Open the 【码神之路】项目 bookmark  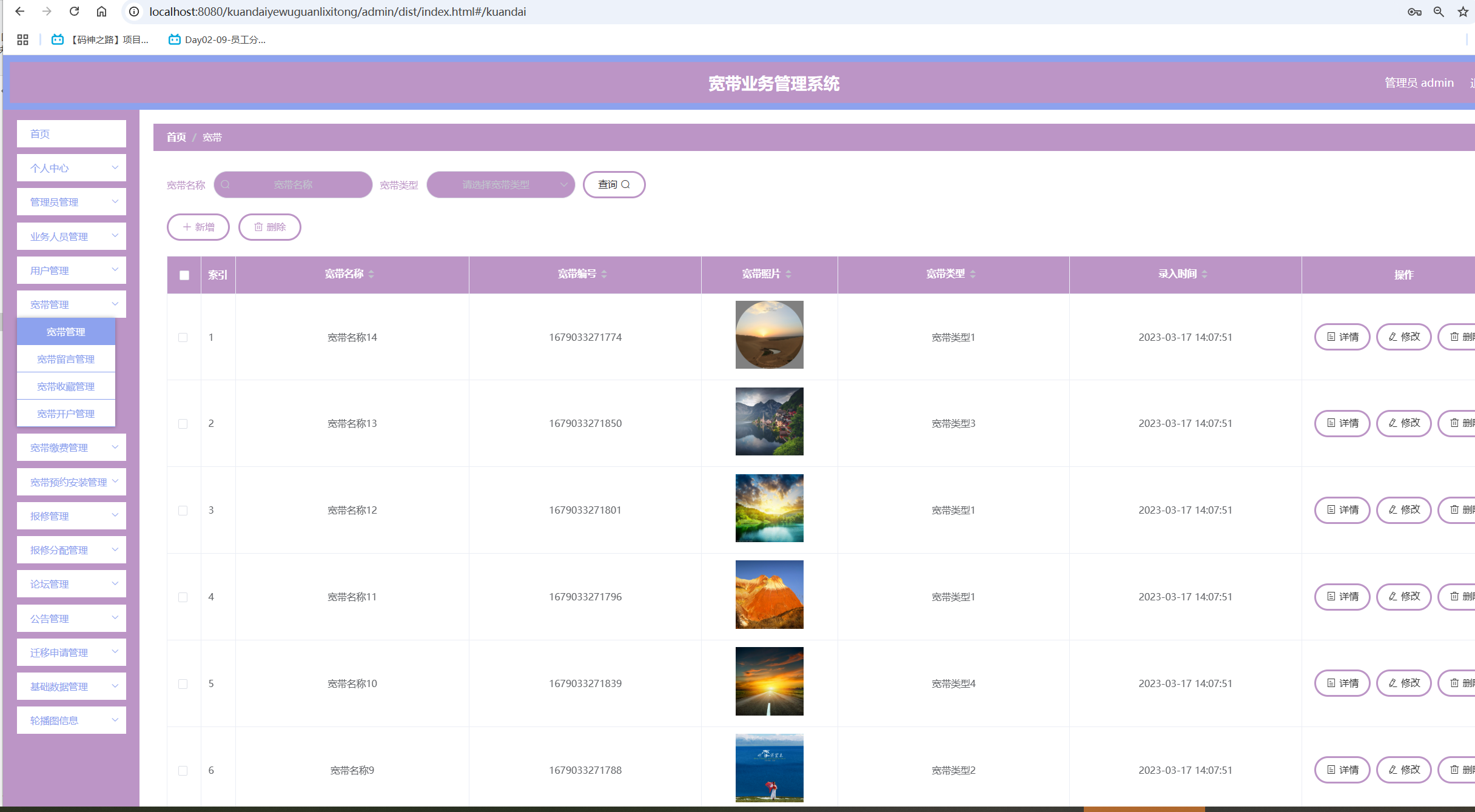[x=100, y=39]
